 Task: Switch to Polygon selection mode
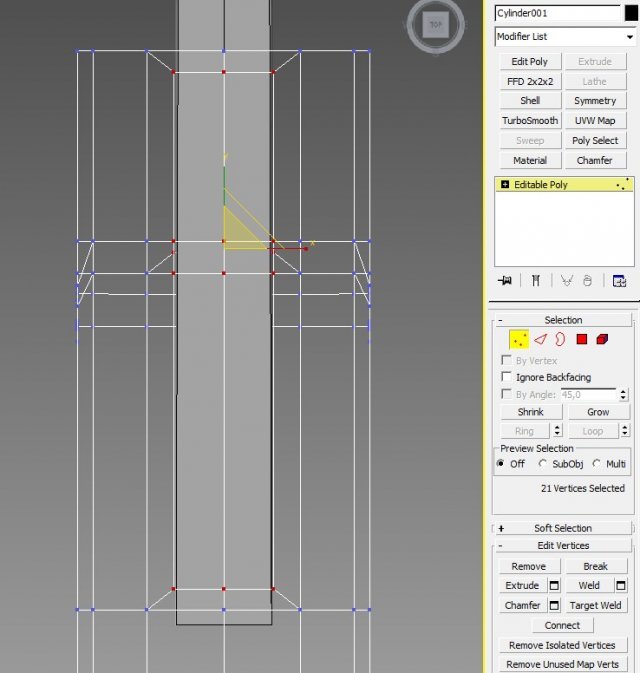point(581,339)
